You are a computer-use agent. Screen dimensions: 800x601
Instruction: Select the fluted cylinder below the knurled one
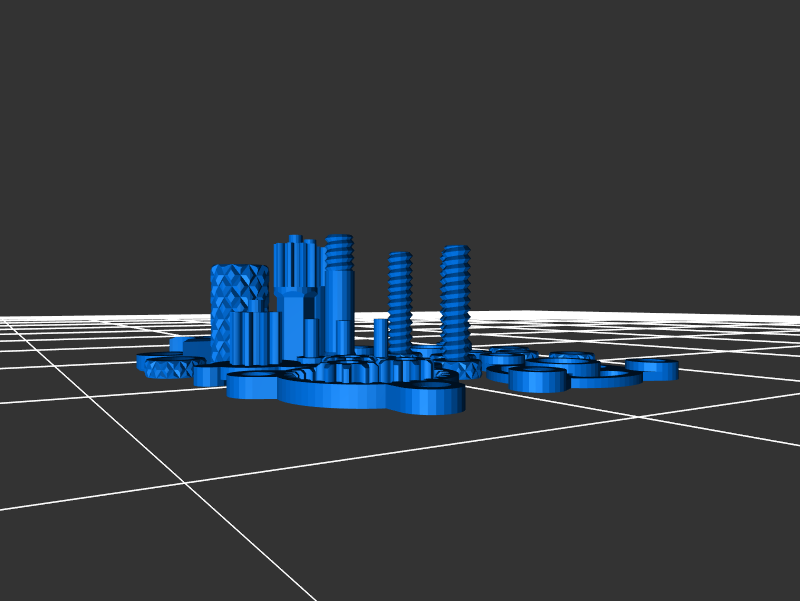click(255, 338)
